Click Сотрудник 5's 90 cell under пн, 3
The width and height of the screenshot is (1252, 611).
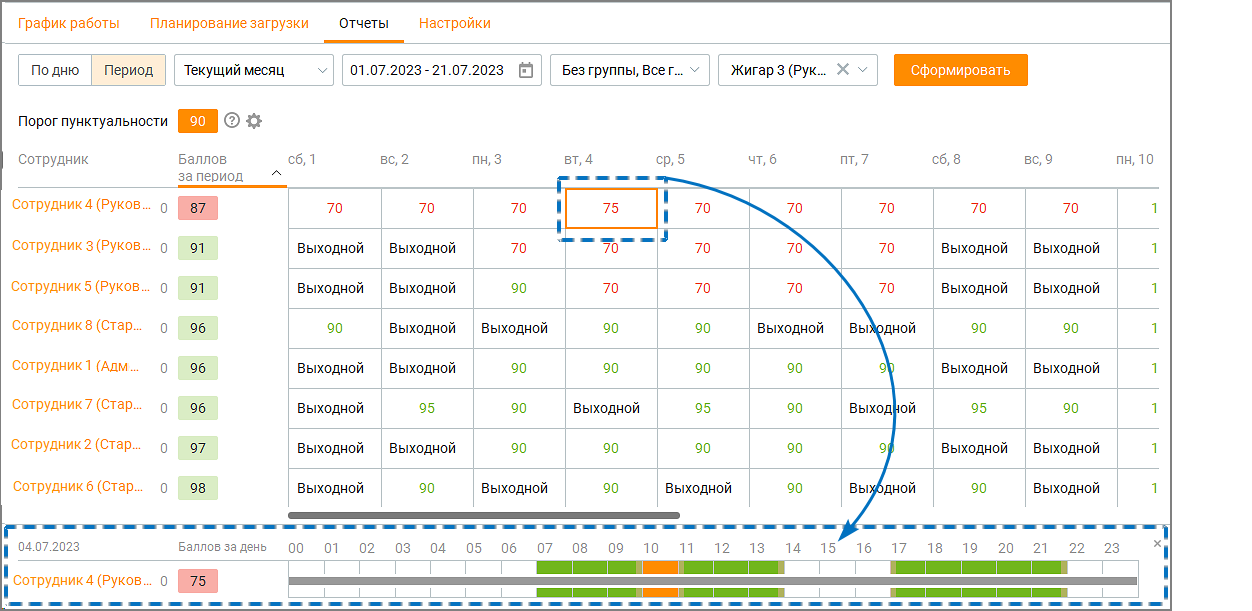519,288
